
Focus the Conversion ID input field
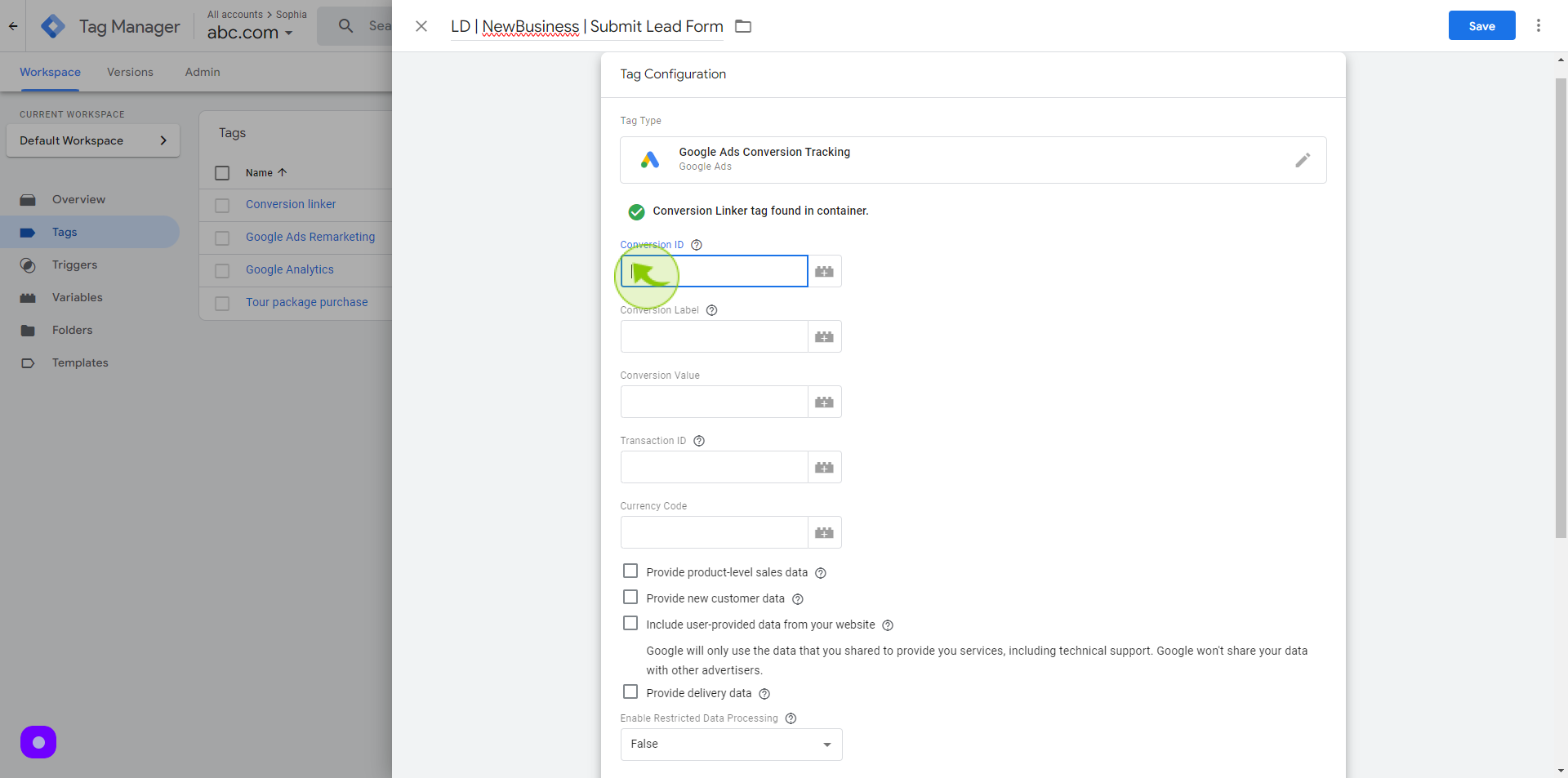[x=715, y=271]
